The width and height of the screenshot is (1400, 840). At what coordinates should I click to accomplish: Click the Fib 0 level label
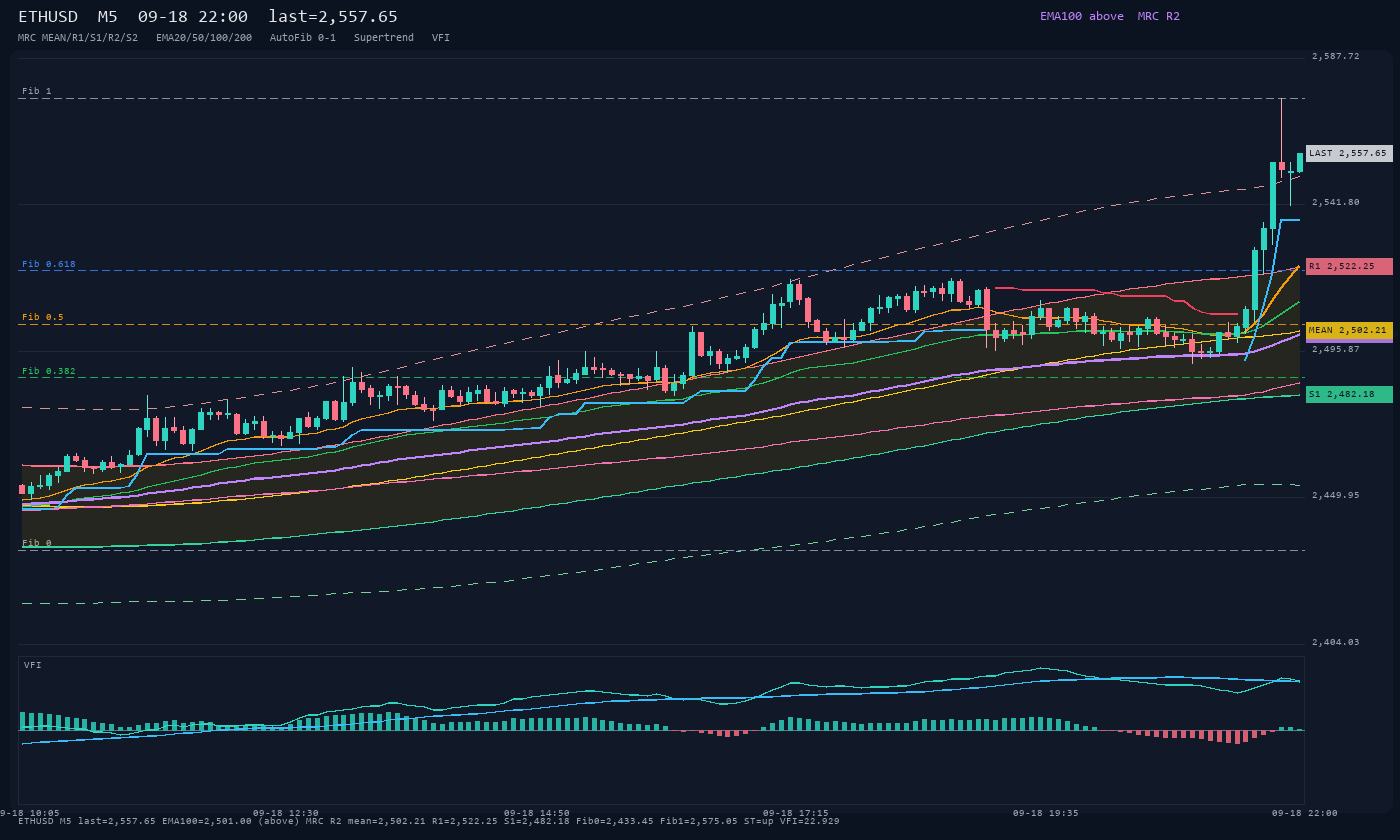(x=37, y=543)
